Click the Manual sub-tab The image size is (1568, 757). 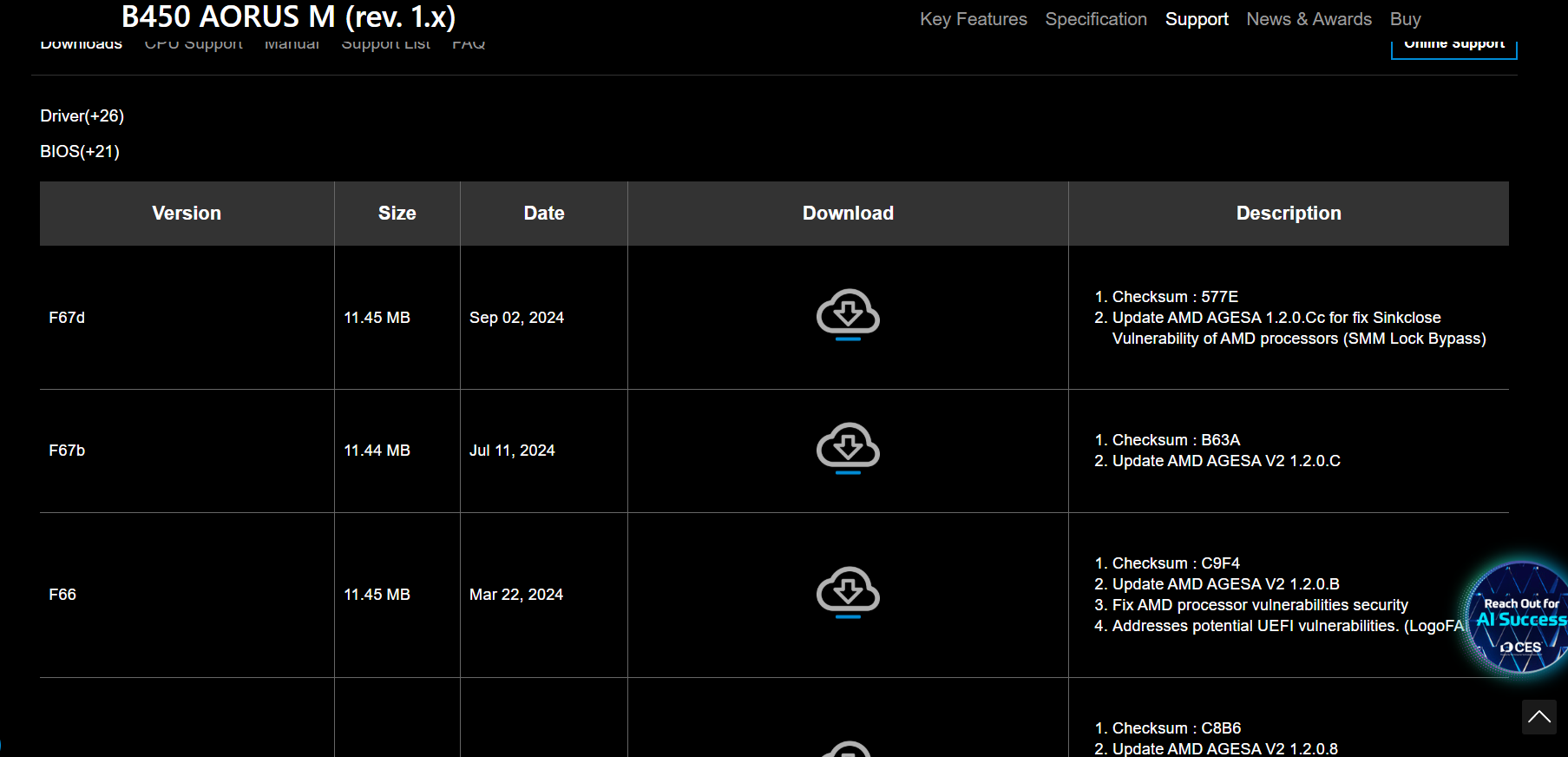coord(292,45)
